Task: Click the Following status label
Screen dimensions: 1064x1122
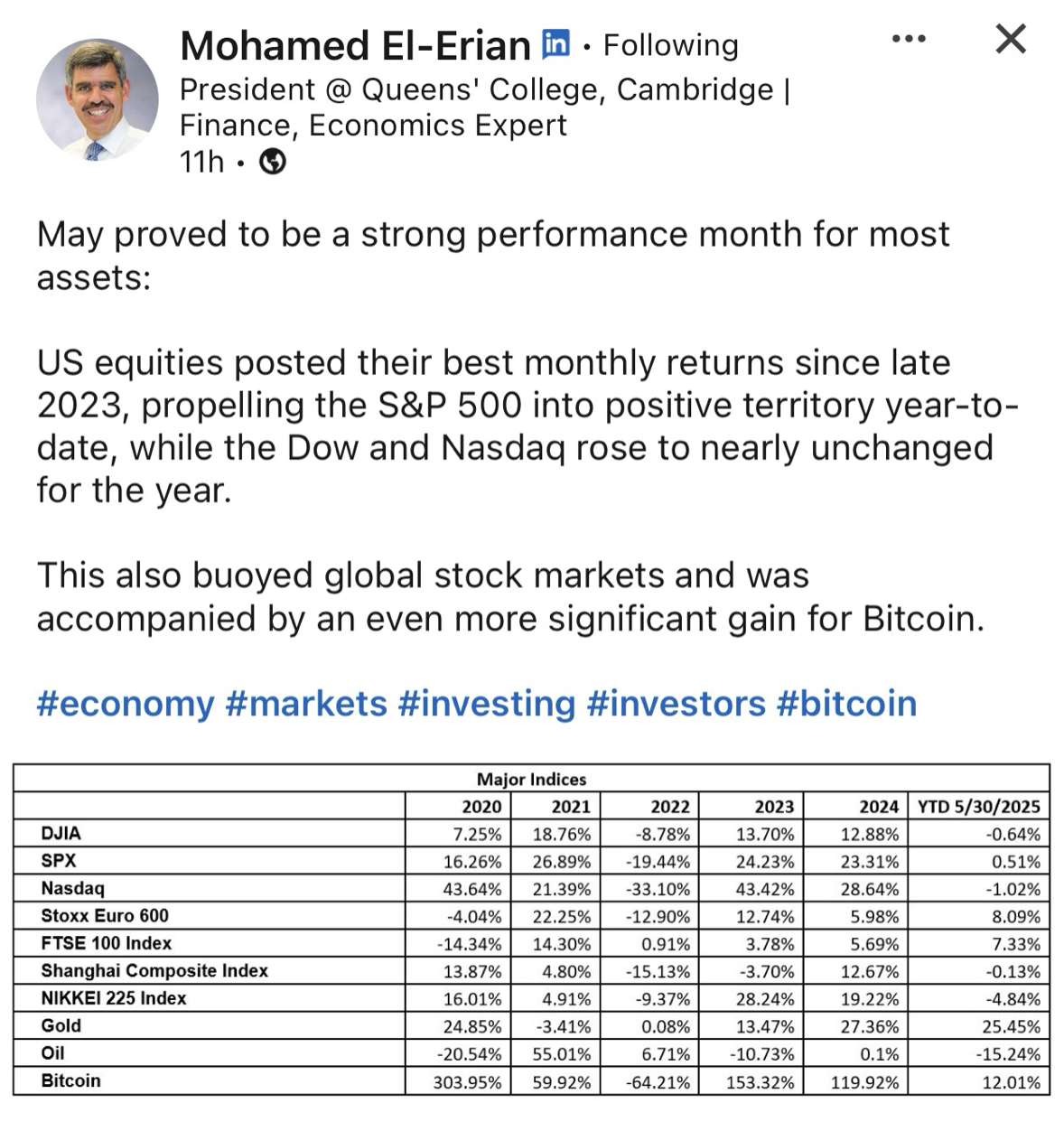Action: pos(670,45)
